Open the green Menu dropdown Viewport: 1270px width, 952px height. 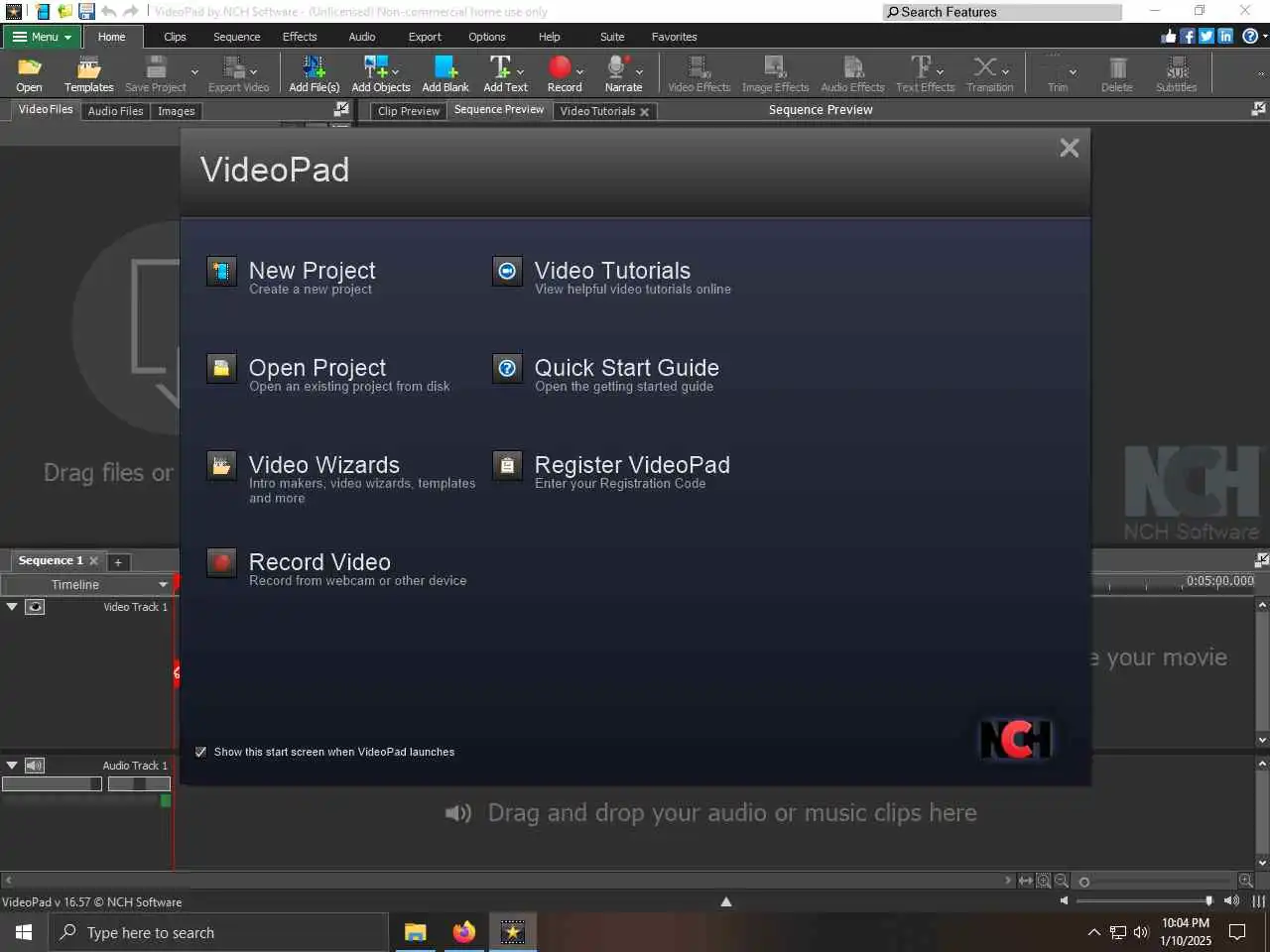click(x=42, y=37)
